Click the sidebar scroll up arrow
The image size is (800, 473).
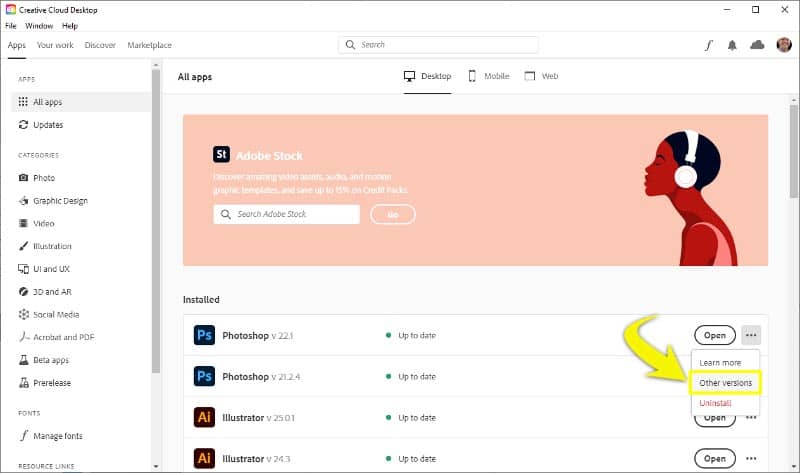coord(156,65)
